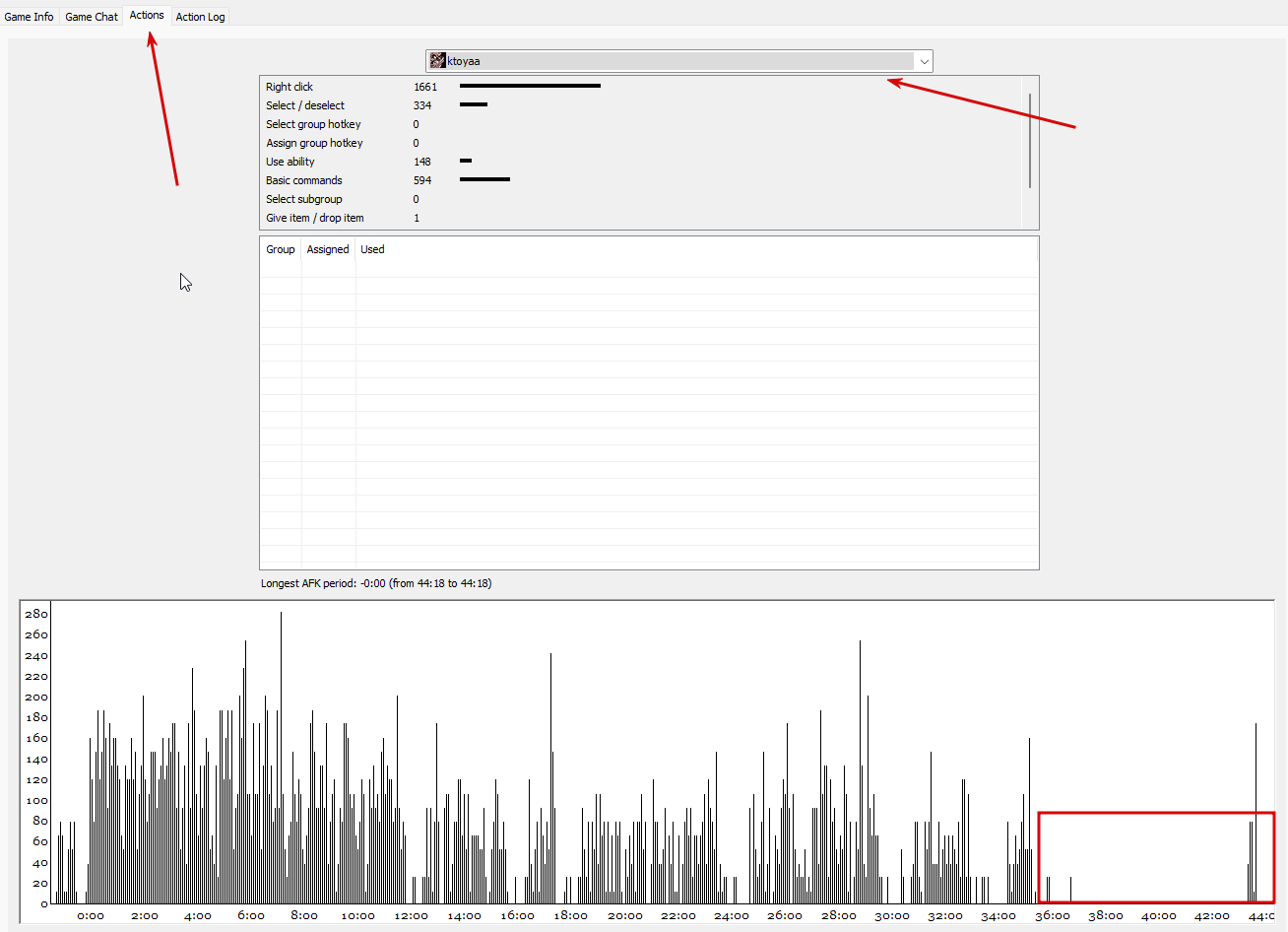Click the Right click row label
1288x932 pixels.
(290, 87)
